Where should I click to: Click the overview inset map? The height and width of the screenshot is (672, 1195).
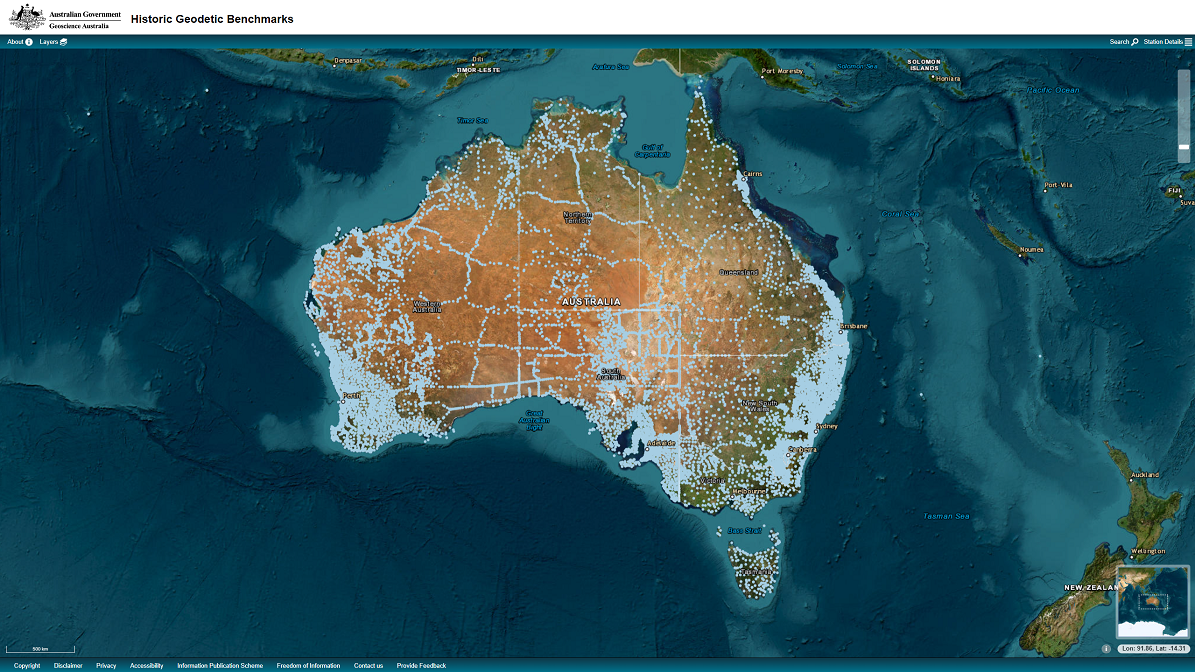click(x=1152, y=600)
